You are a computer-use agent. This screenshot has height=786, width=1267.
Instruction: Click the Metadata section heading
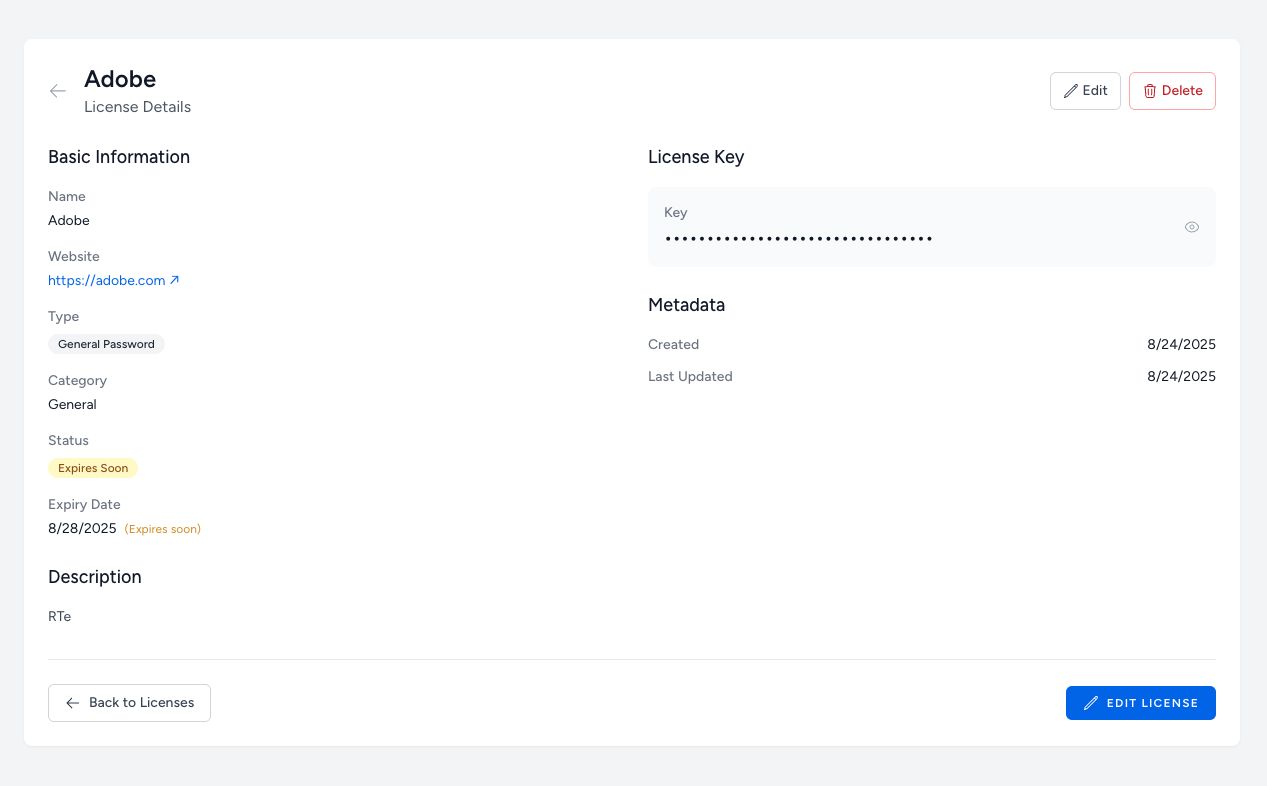tap(686, 305)
